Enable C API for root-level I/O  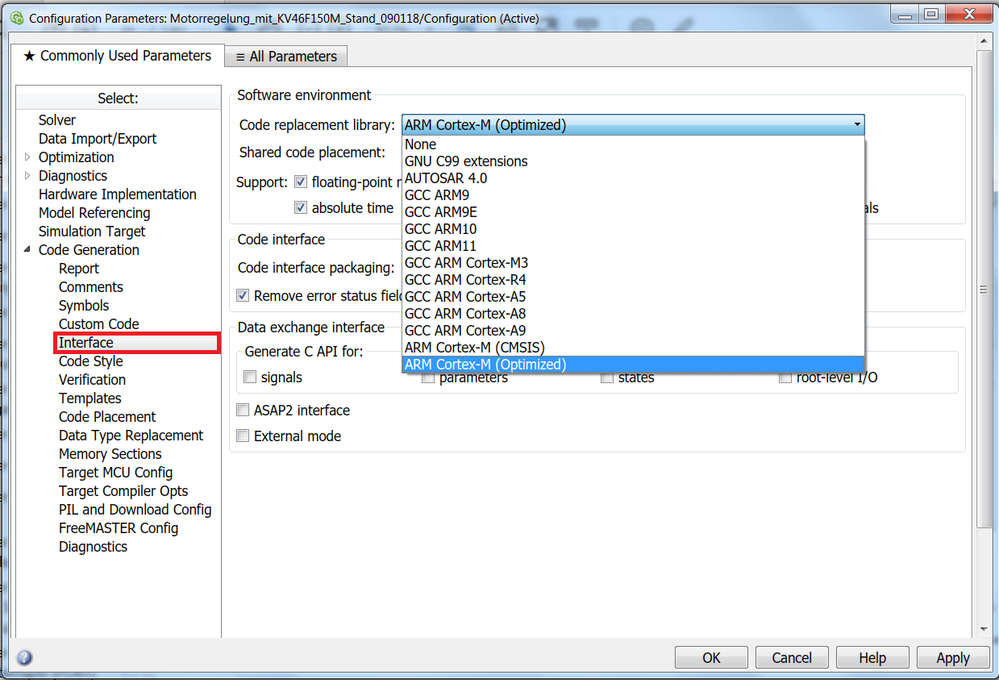click(x=785, y=378)
